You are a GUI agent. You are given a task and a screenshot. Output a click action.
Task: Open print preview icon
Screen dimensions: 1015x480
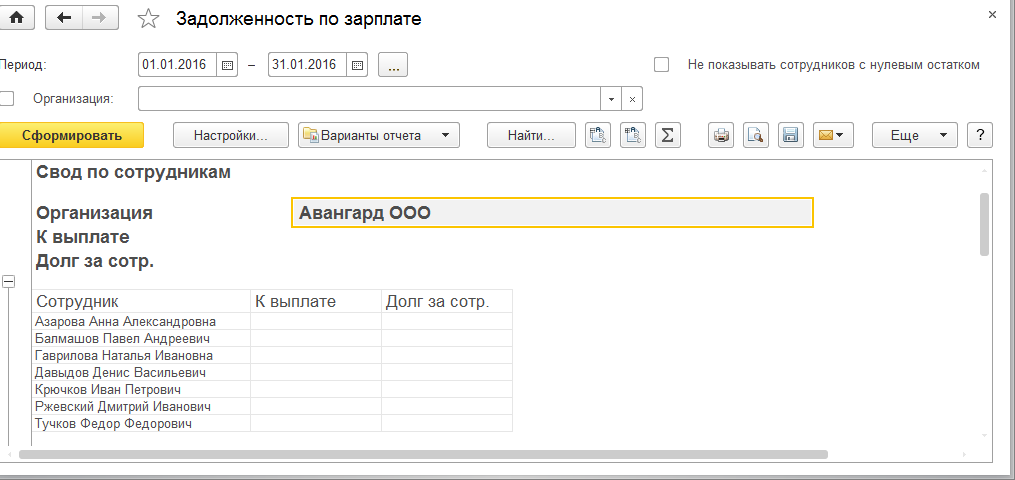(x=756, y=135)
